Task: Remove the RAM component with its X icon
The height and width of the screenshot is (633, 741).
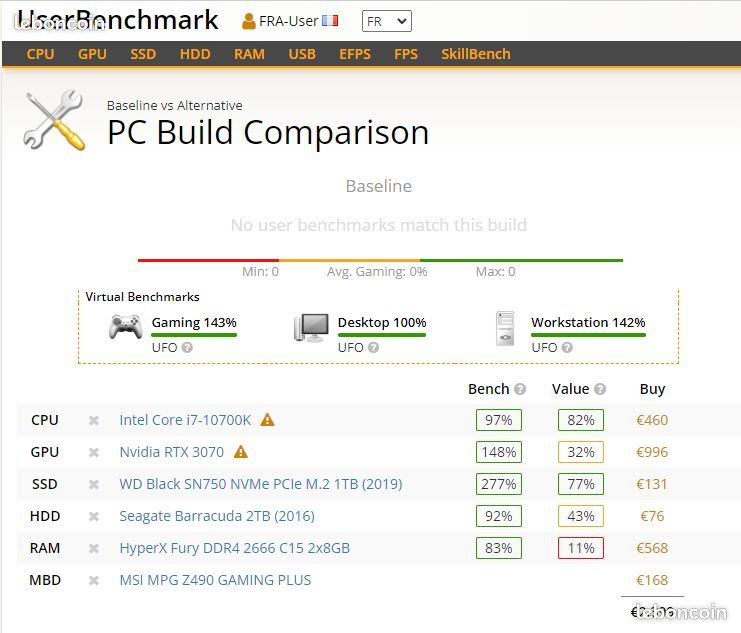Action: tap(94, 548)
